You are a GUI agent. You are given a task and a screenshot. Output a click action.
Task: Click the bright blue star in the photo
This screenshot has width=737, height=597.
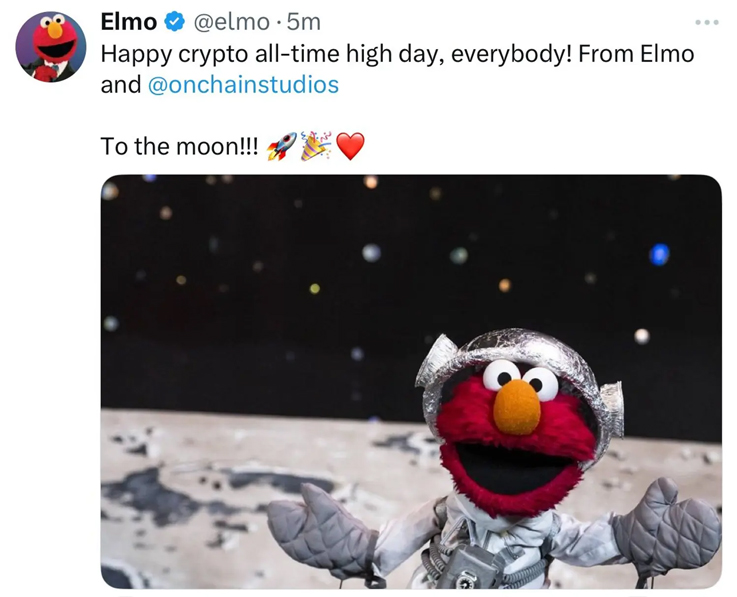(x=659, y=254)
